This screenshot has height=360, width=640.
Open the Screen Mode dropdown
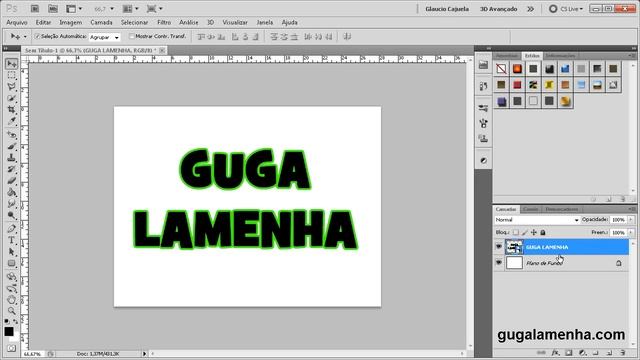pyautogui.click(x=155, y=9)
